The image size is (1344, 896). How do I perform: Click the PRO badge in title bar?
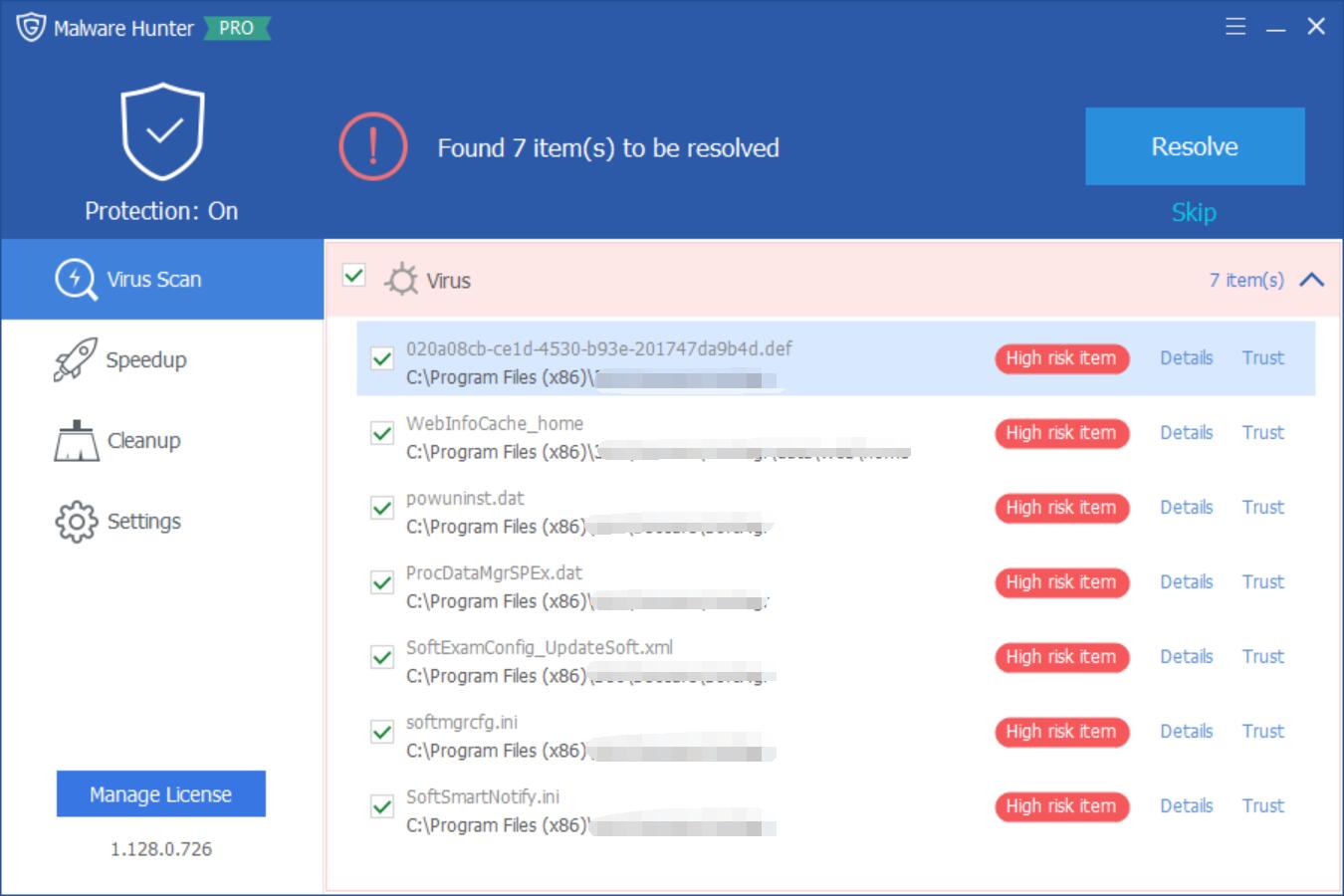click(x=237, y=28)
